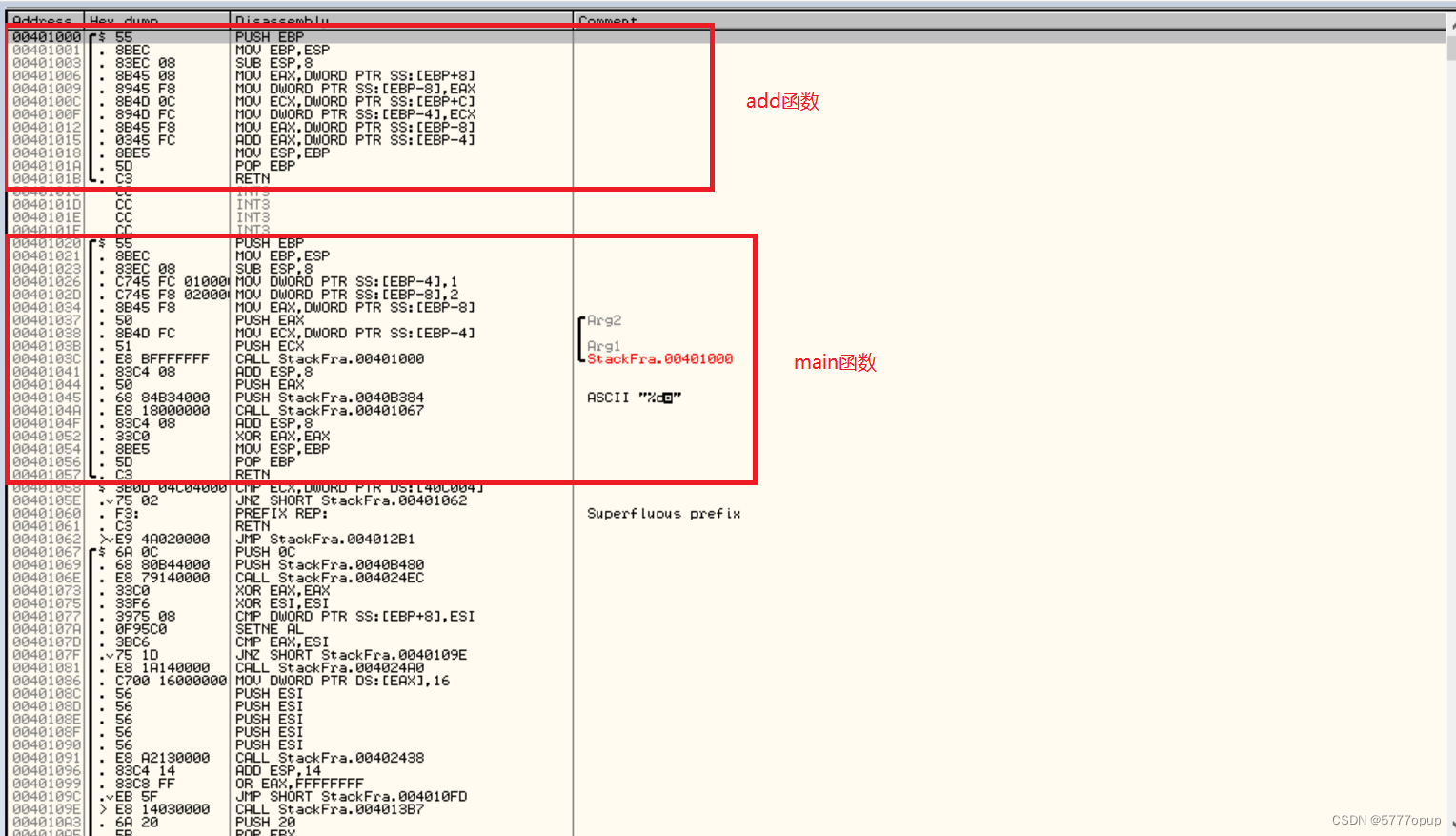This screenshot has height=836, width=1456.
Task: Select RETN at address 0040101B
Action: [x=253, y=178]
